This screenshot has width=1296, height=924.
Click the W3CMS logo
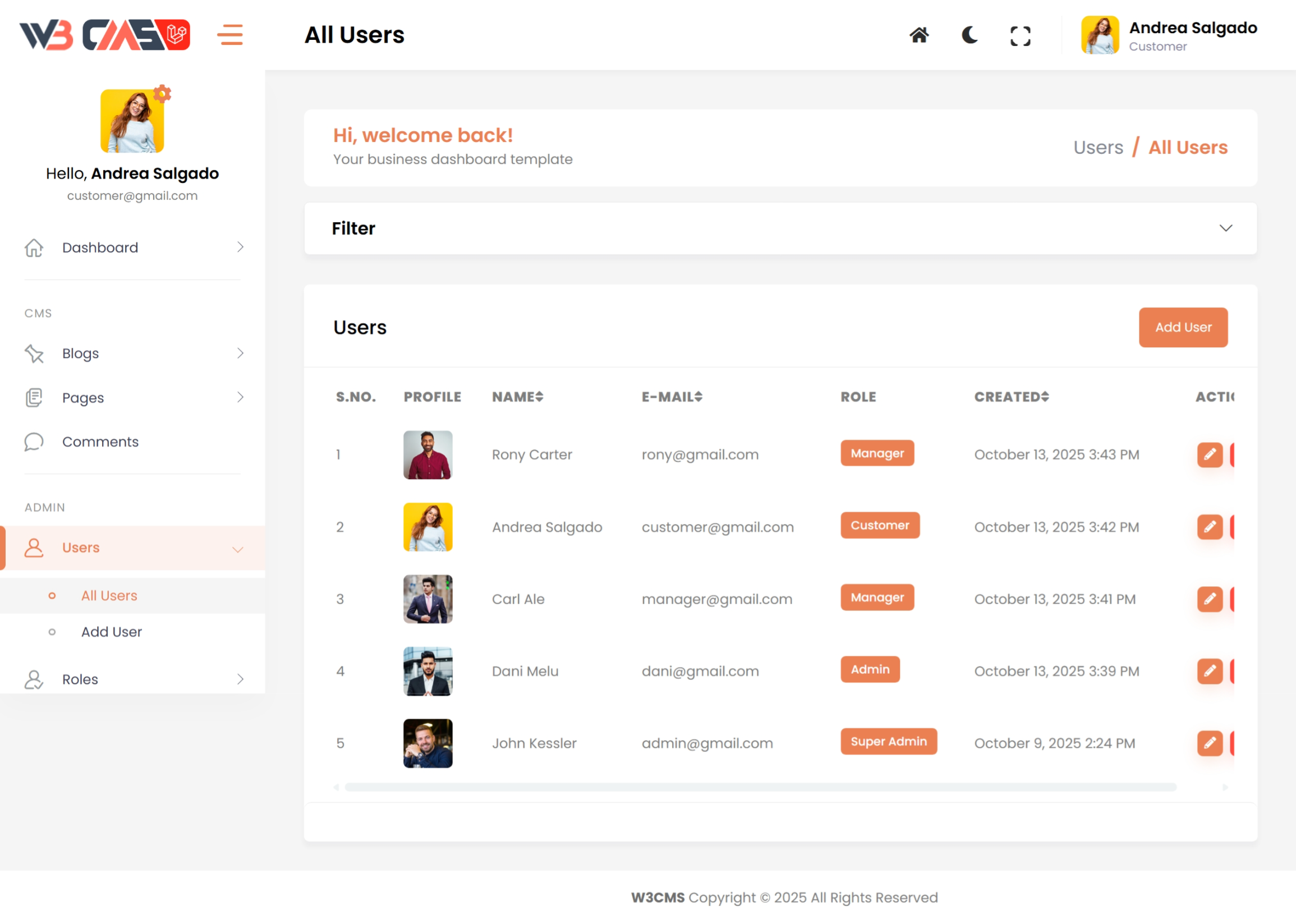point(105,35)
